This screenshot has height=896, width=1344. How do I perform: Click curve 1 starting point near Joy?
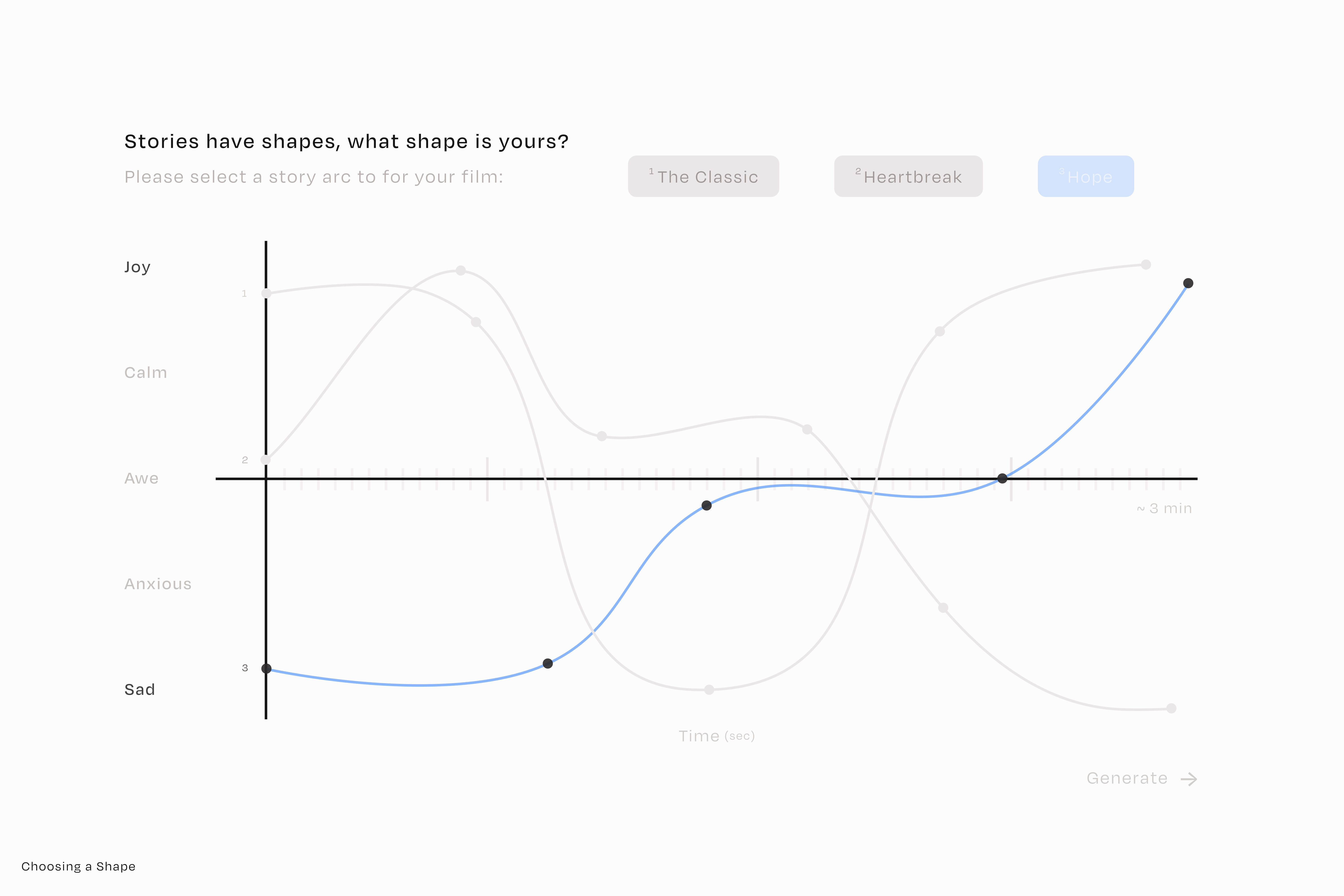click(x=266, y=294)
